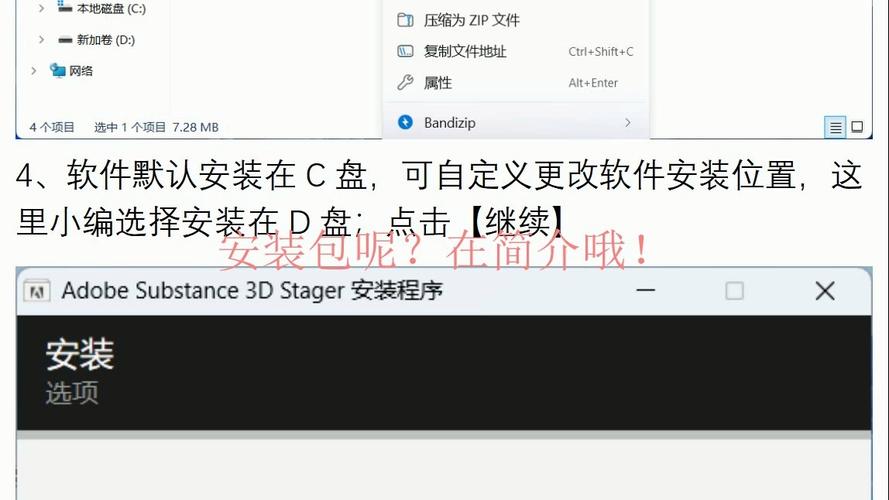Click the title Adobe Substance 3D Stager 安装程序

click(252, 291)
